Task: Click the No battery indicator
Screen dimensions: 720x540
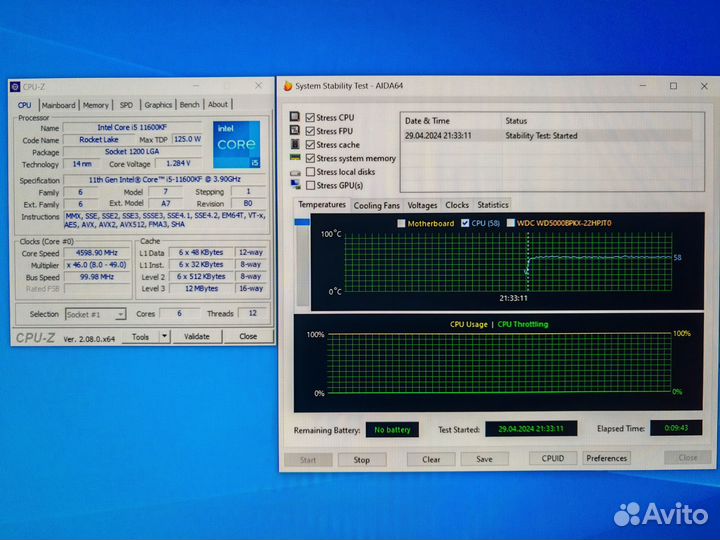Action: [392, 430]
